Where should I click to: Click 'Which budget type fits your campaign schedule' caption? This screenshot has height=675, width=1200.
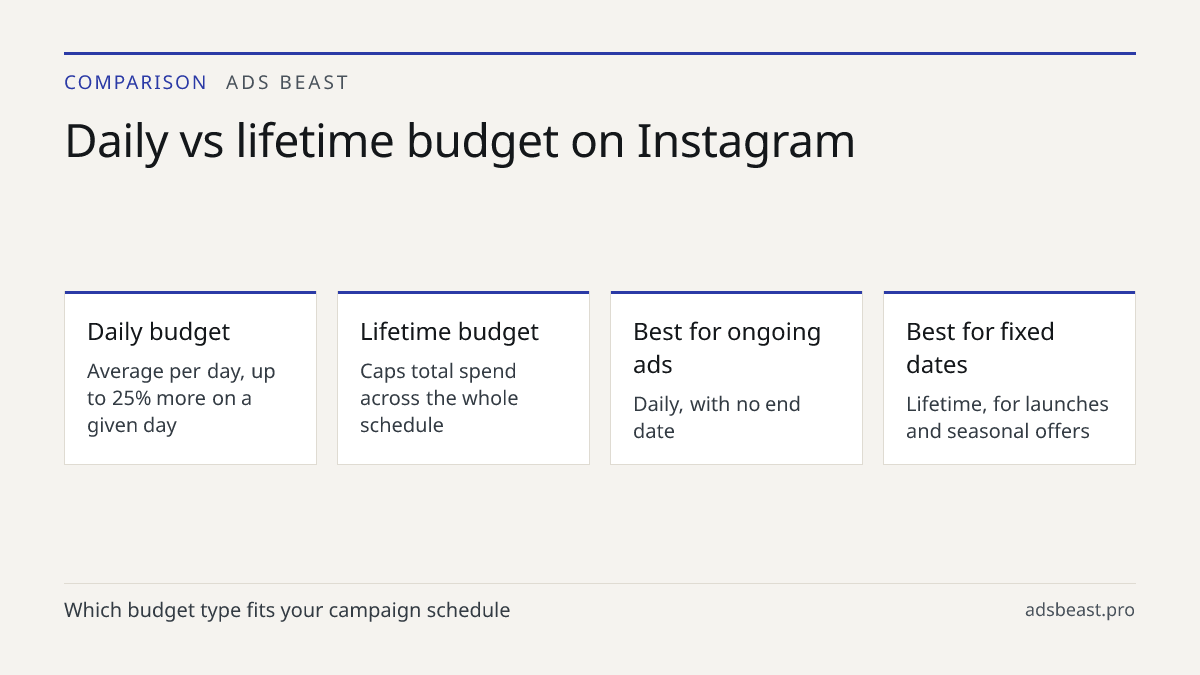pos(287,610)
